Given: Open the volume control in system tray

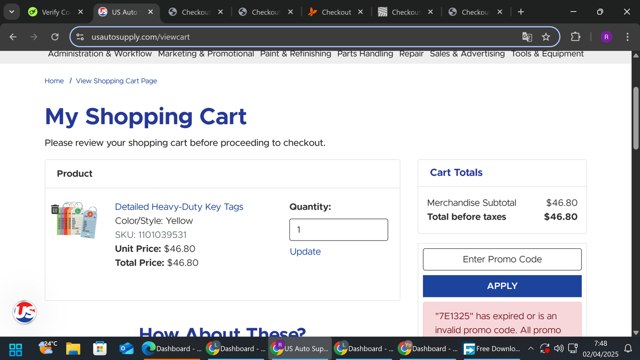Looking at the screenshot, I should click(559, 349).
